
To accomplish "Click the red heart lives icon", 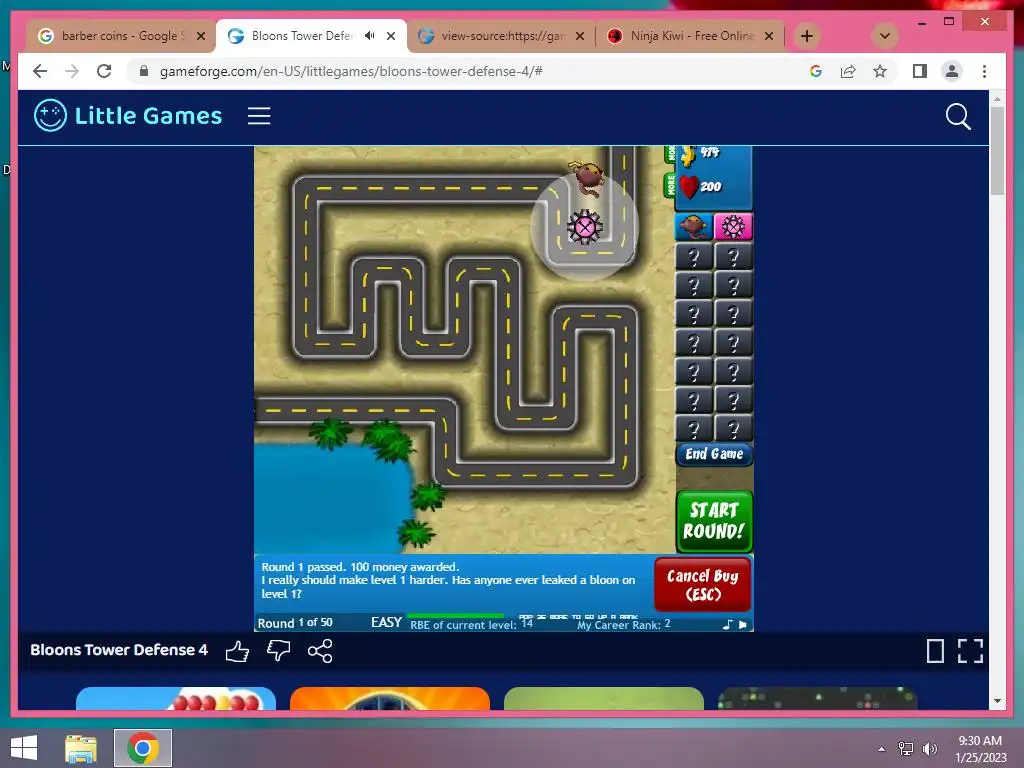I will (688, 187).
